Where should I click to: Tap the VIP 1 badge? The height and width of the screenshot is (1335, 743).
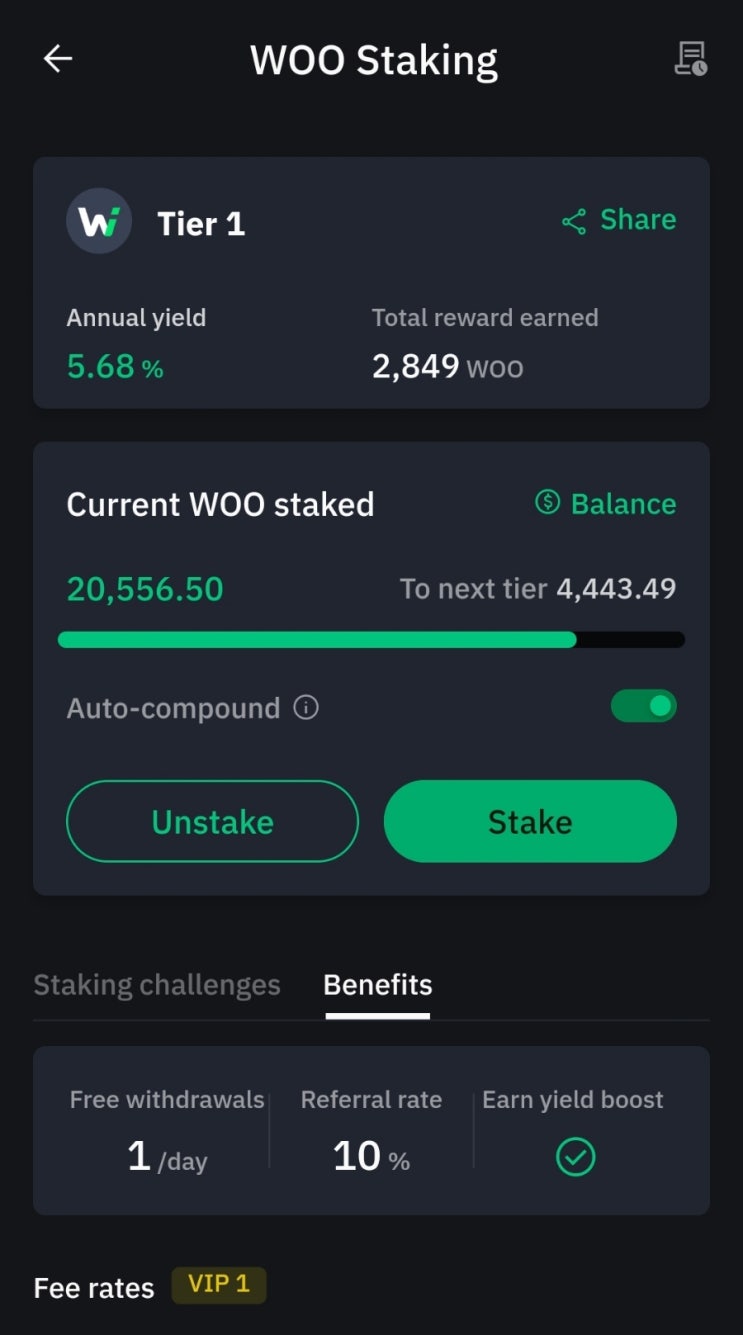point(219,1285)
